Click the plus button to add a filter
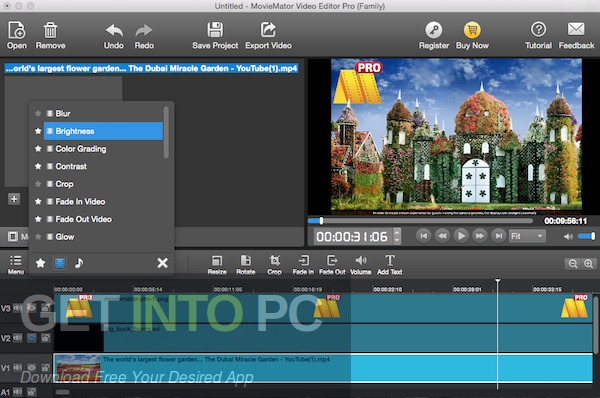Screen dimensions: 600x398 [14, 199]
